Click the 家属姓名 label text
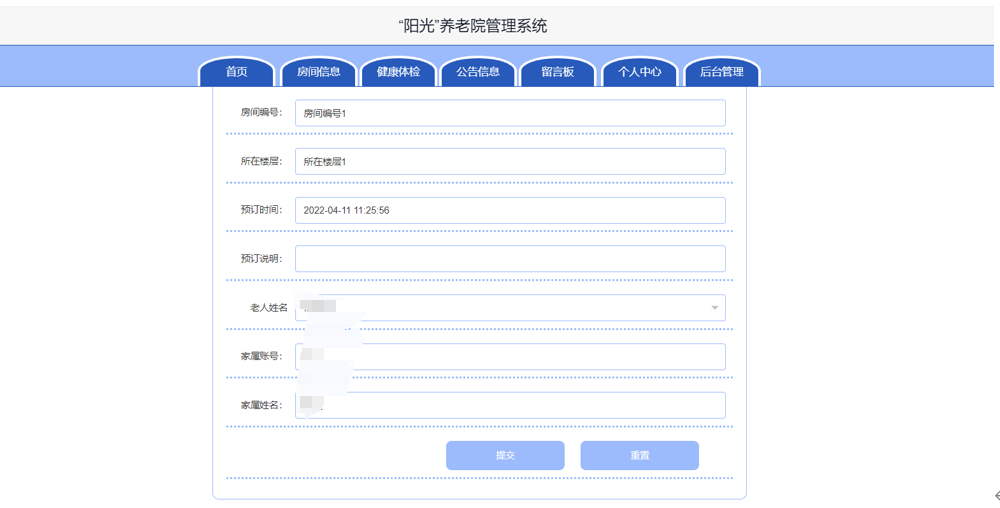This screenshot has width=1000, height=508. pyautogui.click(x=261, y=405)
